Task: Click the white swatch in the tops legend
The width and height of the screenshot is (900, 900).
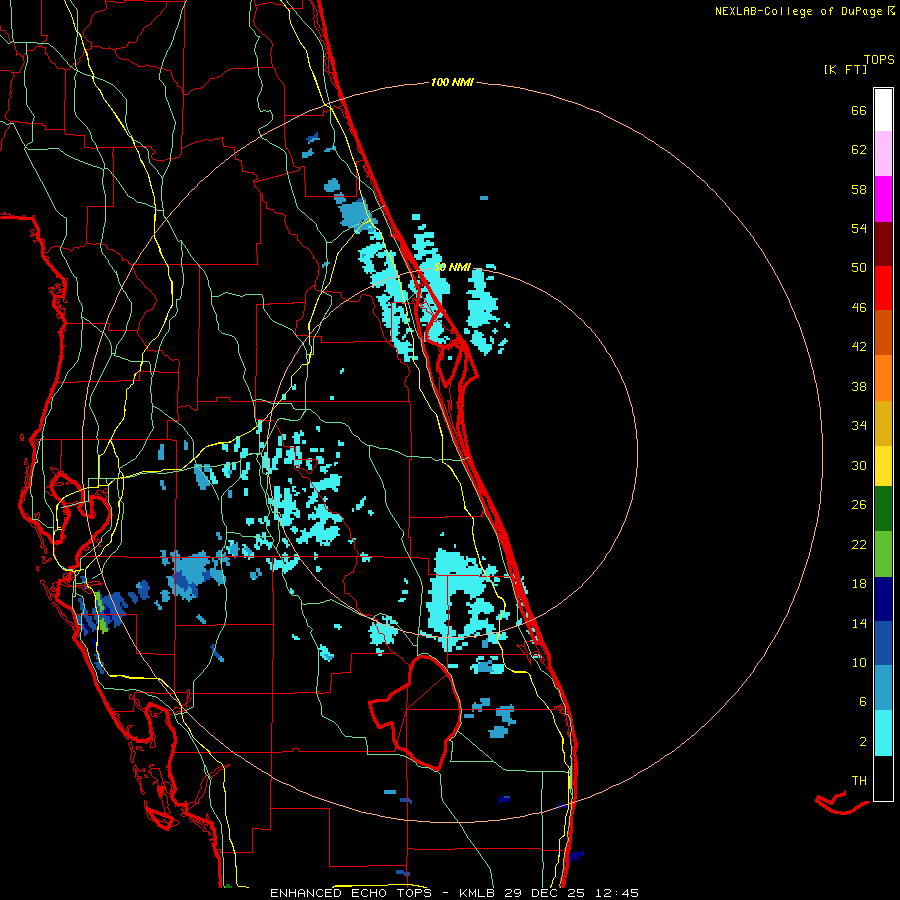Action: [x=883, y=110]
